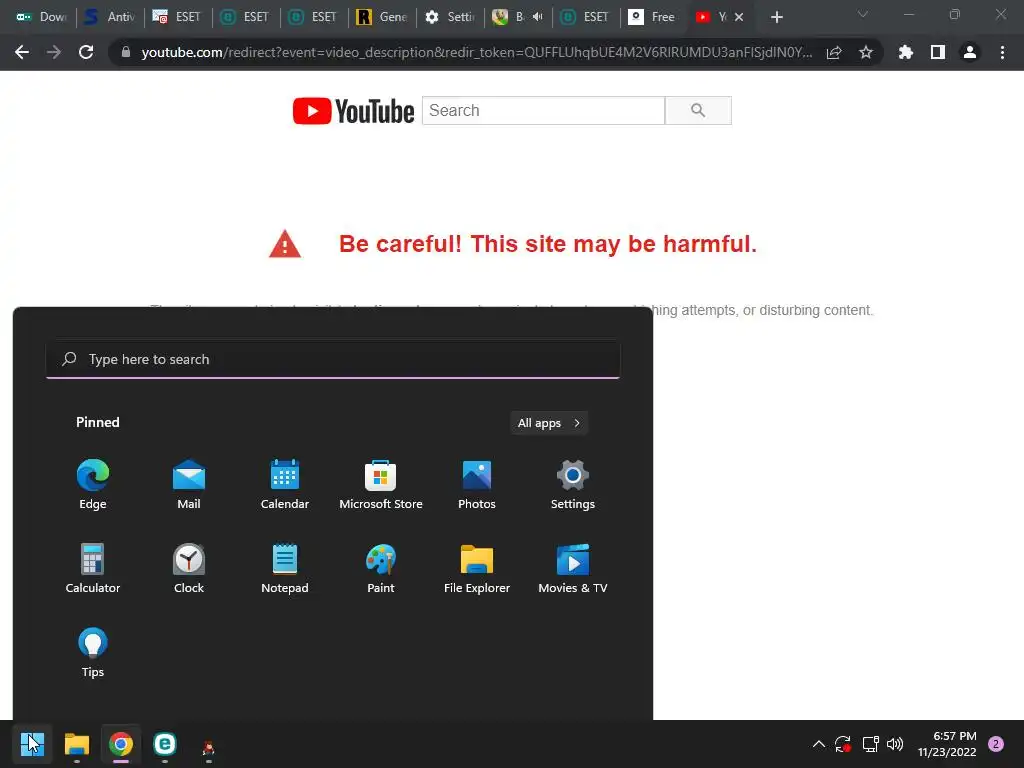1024x768 pixels.
Task: Switch to Chrome in taskbar
Action: click(x=121, y=744)
